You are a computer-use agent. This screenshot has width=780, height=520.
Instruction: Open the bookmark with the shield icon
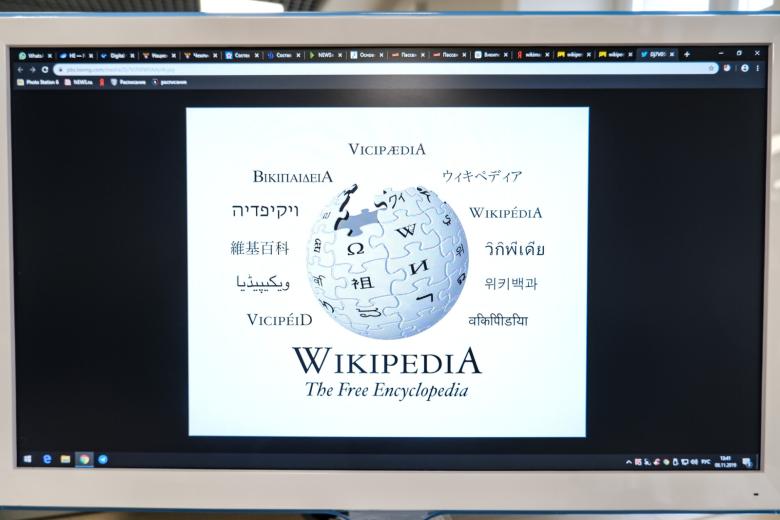point(128,82)
